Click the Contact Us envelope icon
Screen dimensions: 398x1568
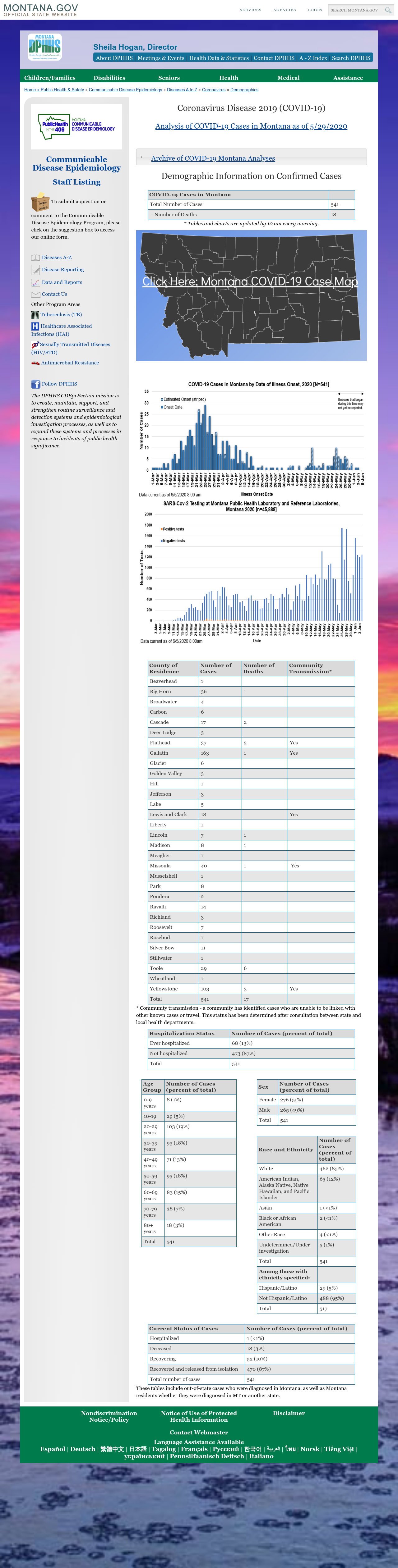[35, 295]
